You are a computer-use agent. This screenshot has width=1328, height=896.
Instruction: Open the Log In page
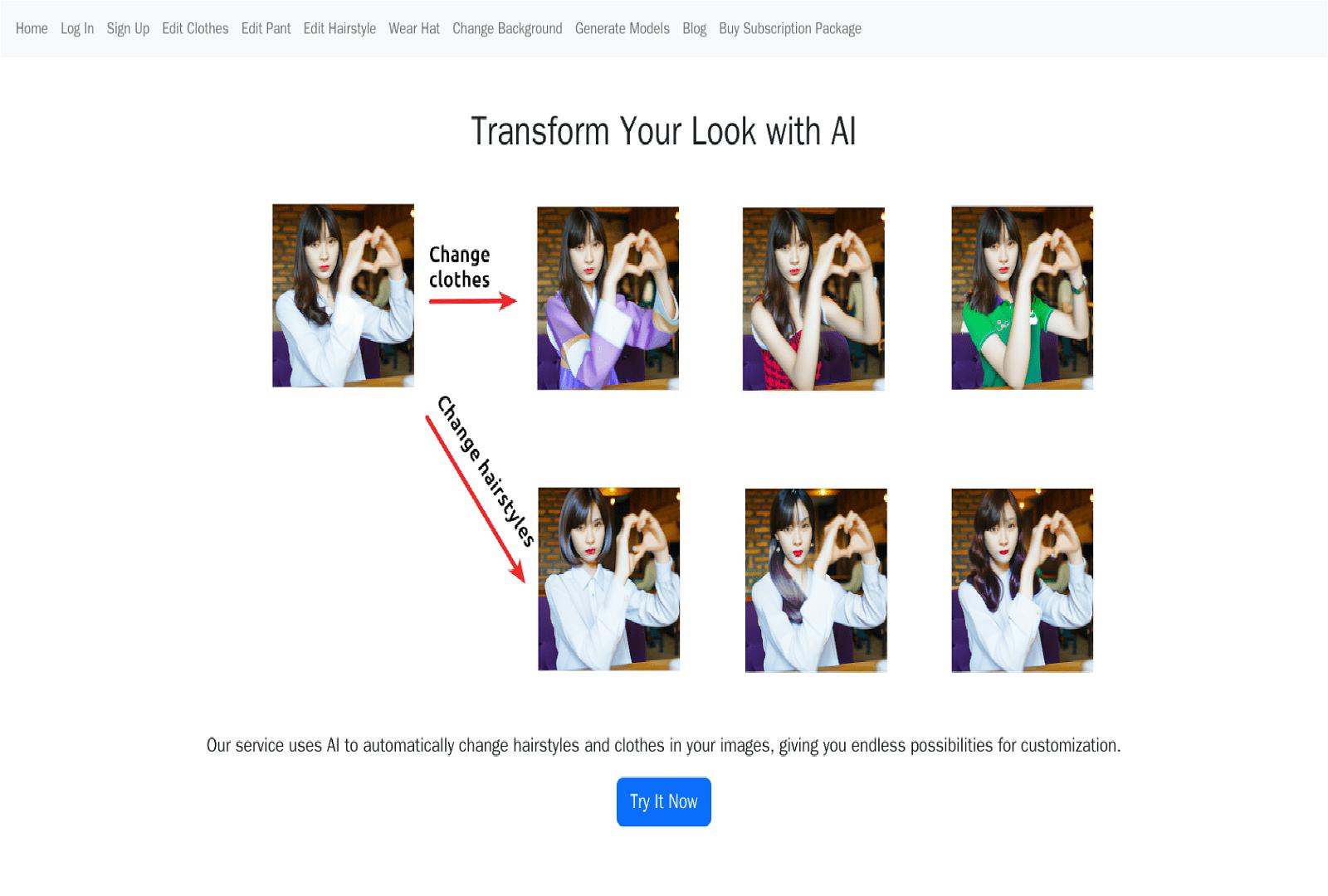pos(77,28)
